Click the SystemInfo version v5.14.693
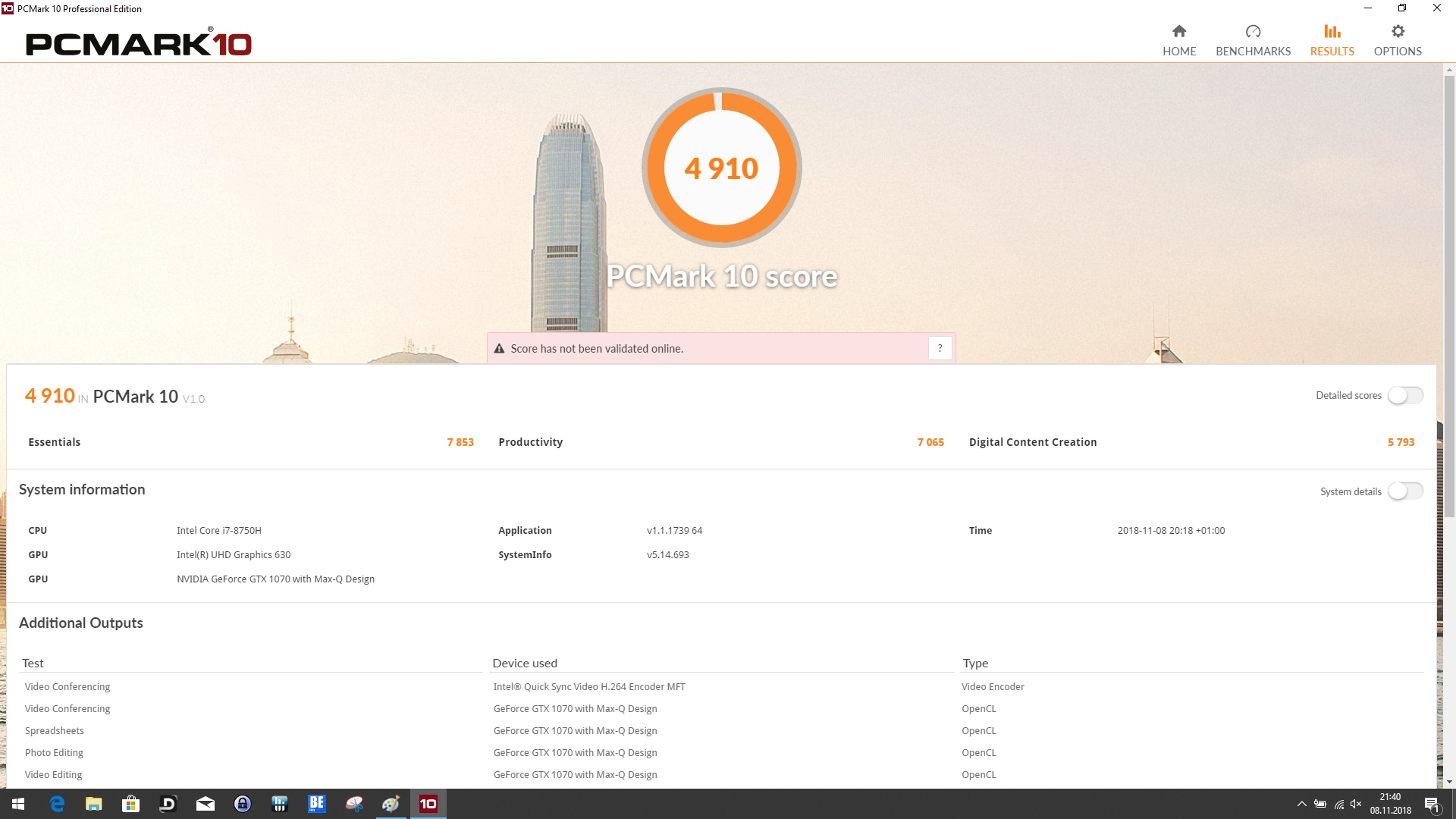Image resolution: width=1456 pixels, height=819 pixels. 667,554
